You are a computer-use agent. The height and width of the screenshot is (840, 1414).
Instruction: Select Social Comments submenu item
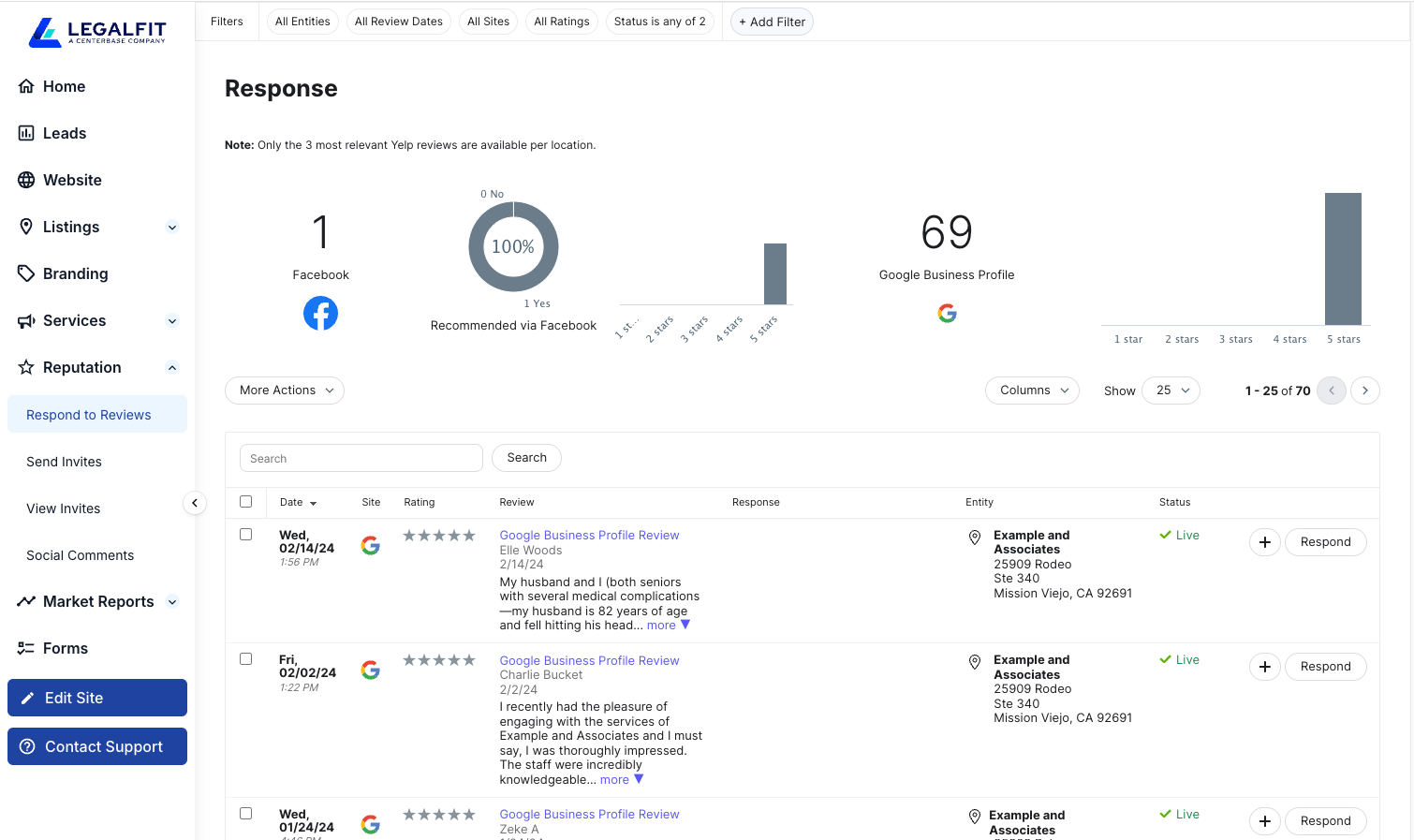coord(80,555)
